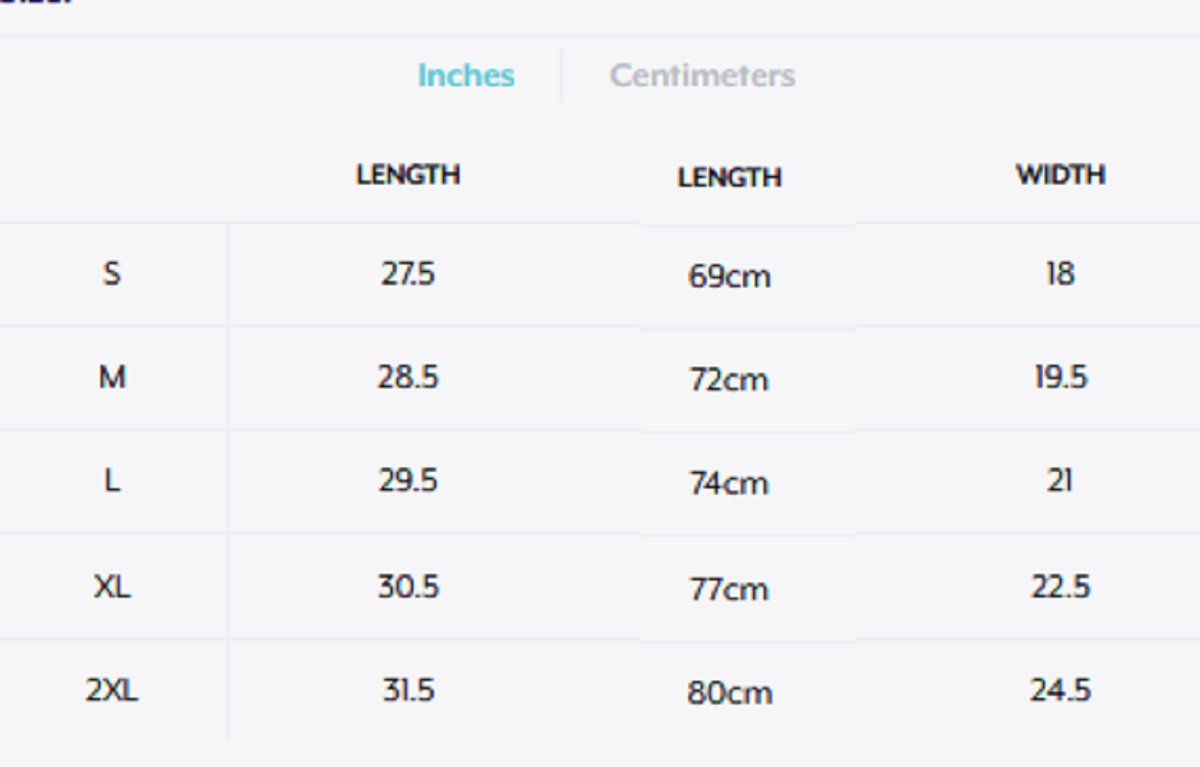Click the 21 width value
1200x767 pixels.
pos(1060,481)
